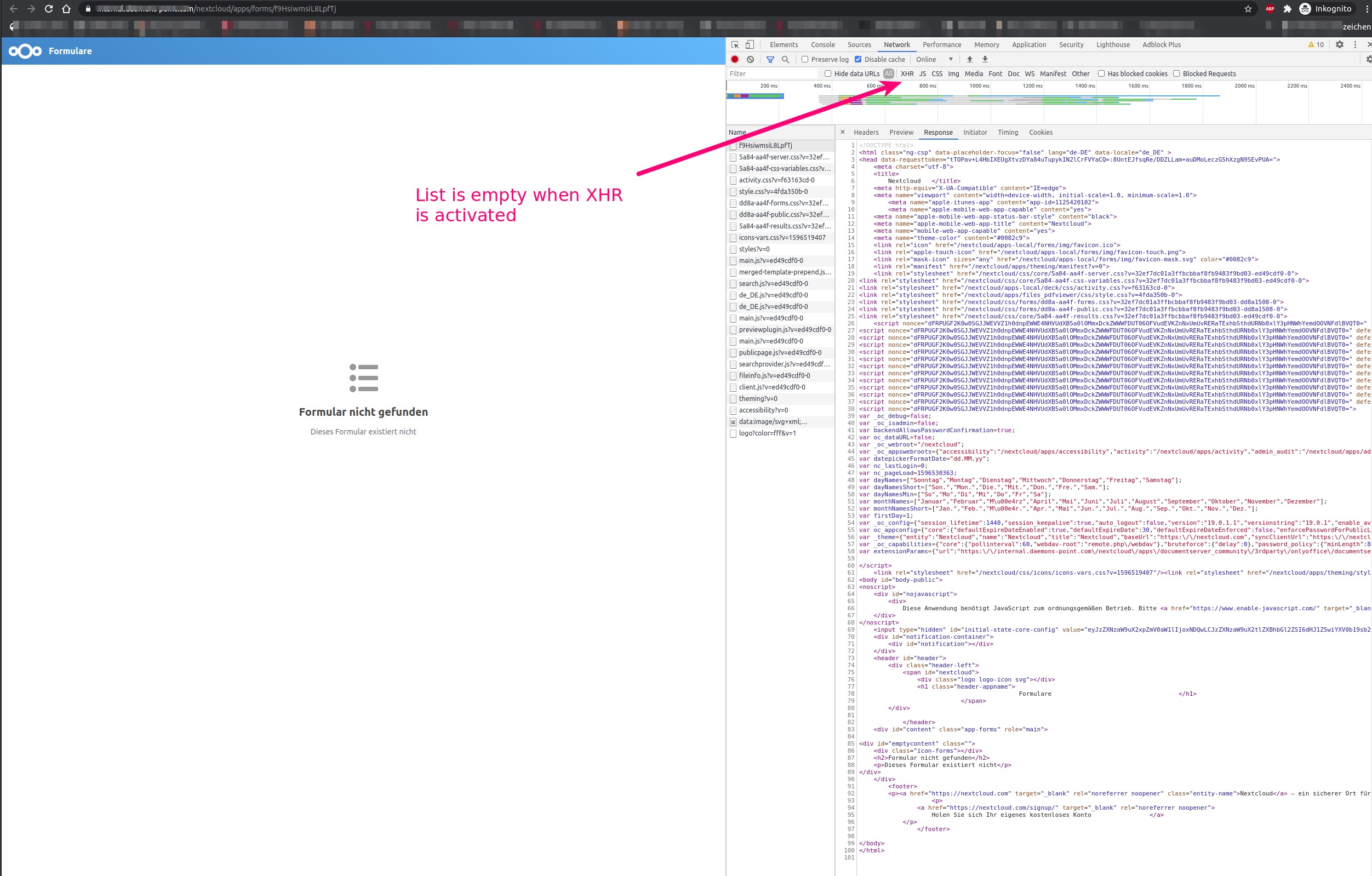Open the Headers tab of the request
Viewport: 1372px width, 876px height.
(866, 132)
